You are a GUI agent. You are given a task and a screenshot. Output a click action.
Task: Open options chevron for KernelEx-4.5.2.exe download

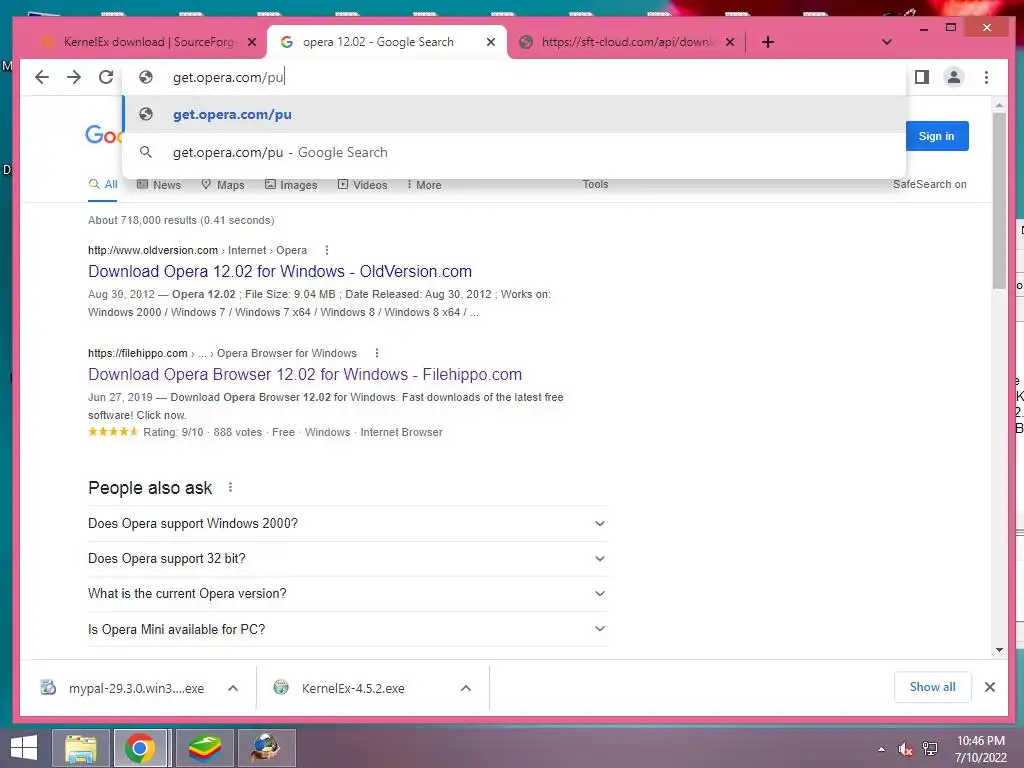(466, 688)
